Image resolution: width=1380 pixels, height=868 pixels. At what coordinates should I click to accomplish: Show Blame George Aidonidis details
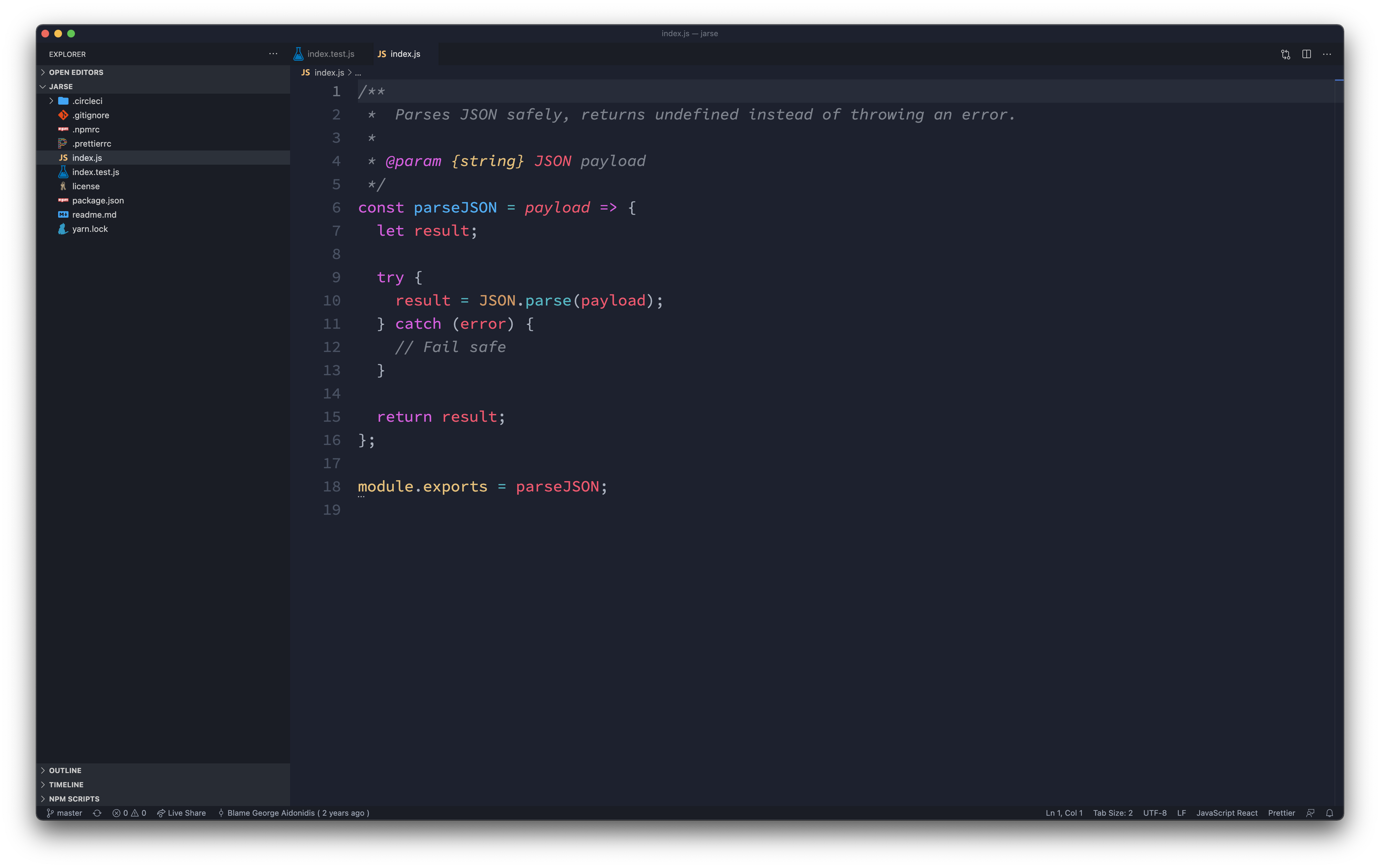click(293, 813)
